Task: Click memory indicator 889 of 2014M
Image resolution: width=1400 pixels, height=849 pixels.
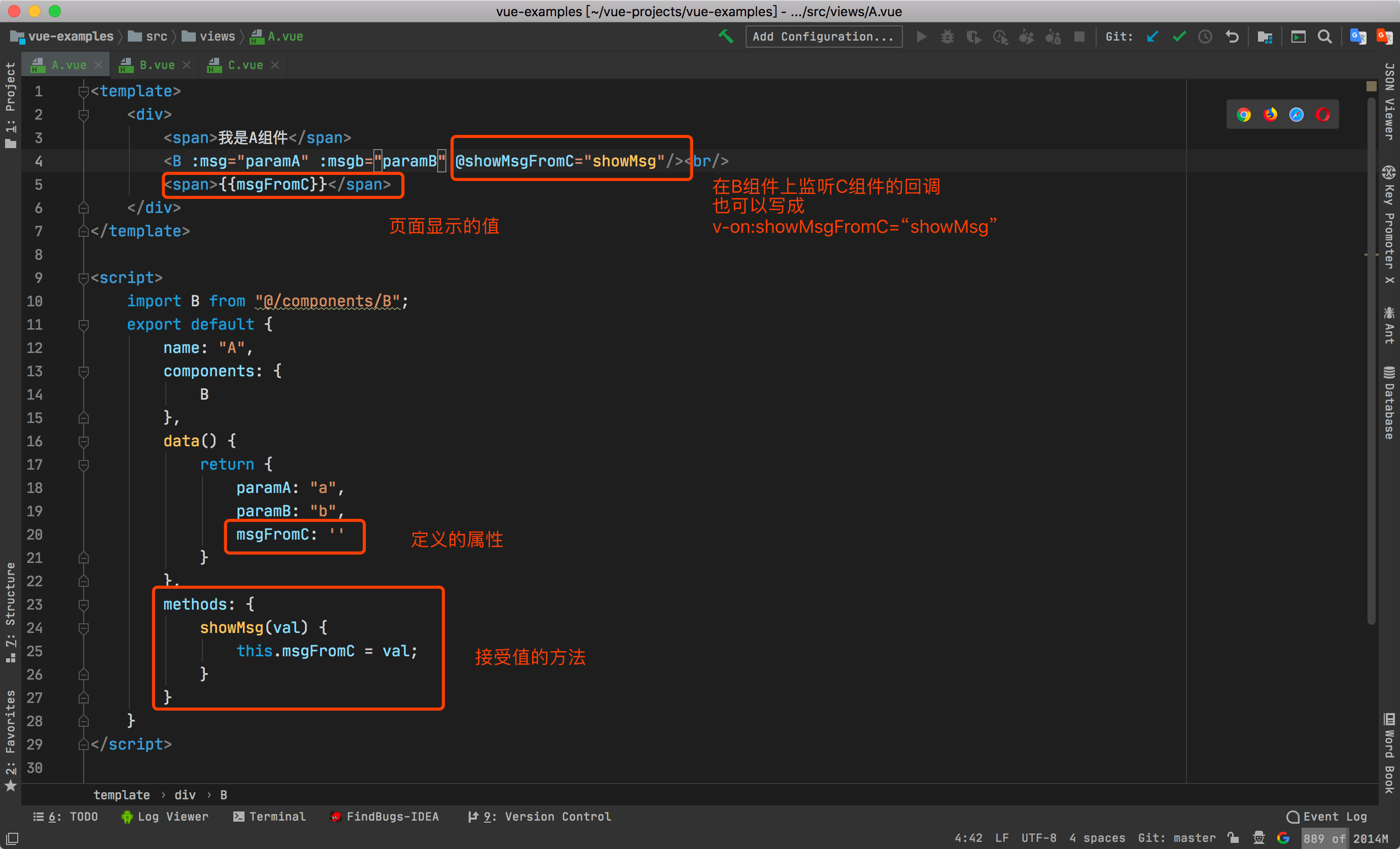Action: [x=1345, y=838]
